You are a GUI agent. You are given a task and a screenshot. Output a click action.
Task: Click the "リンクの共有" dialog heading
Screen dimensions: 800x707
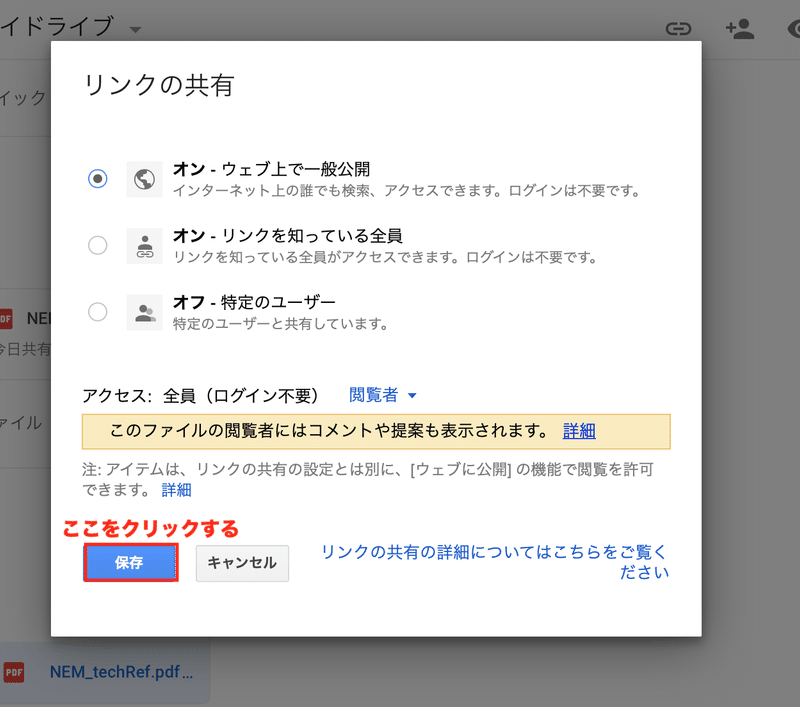[x=159, y=85]
